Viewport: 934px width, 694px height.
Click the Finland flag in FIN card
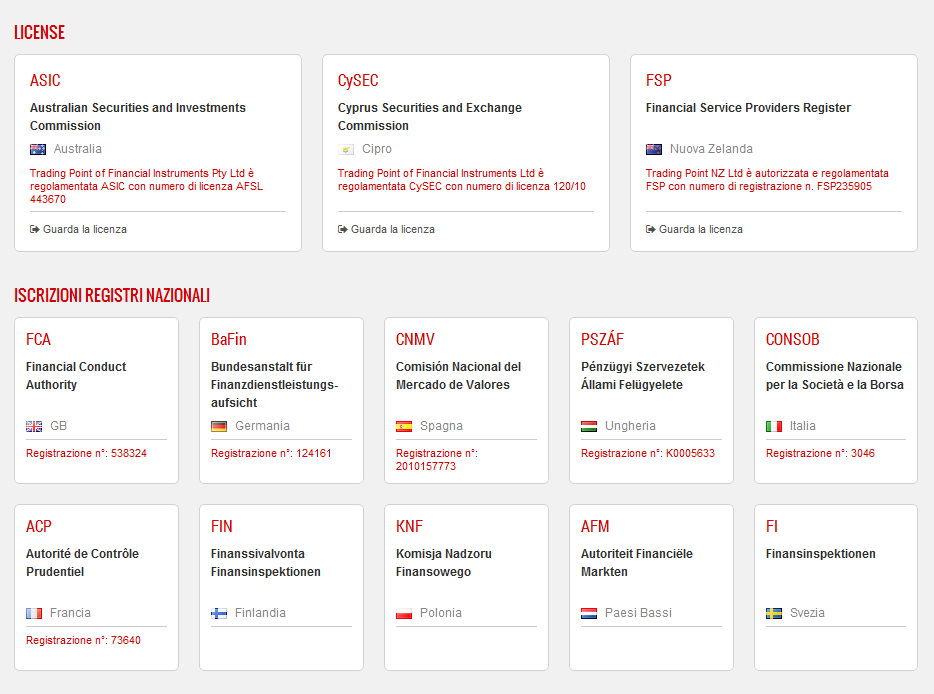point(219,613)
